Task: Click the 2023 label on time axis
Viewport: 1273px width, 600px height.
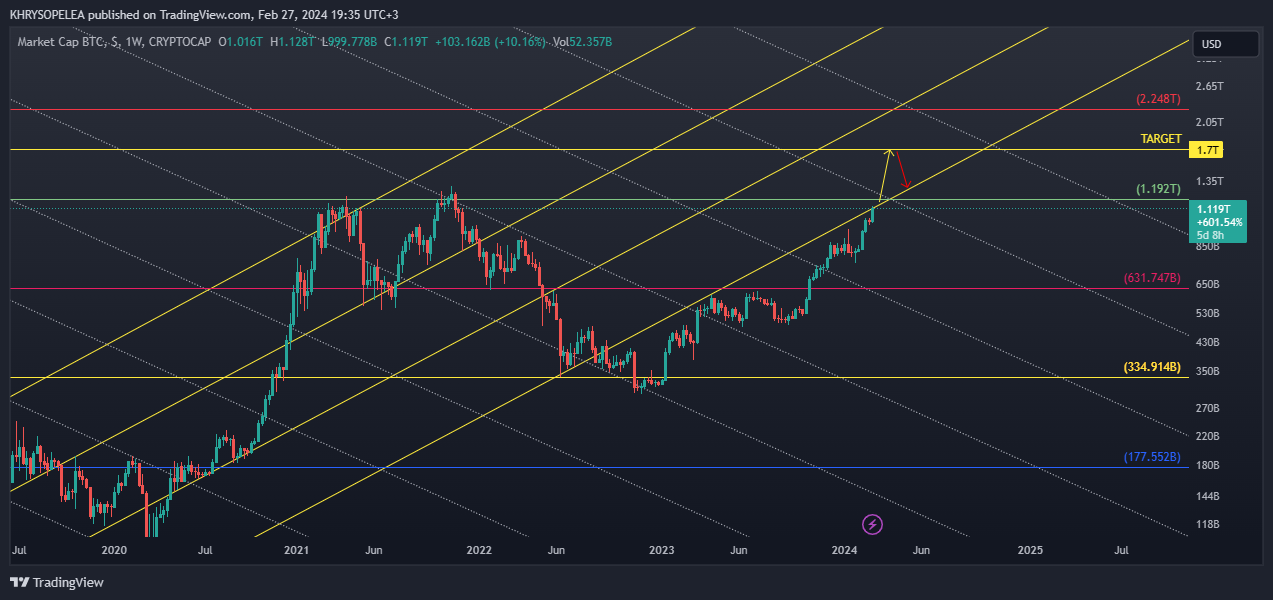Action: 662,550
